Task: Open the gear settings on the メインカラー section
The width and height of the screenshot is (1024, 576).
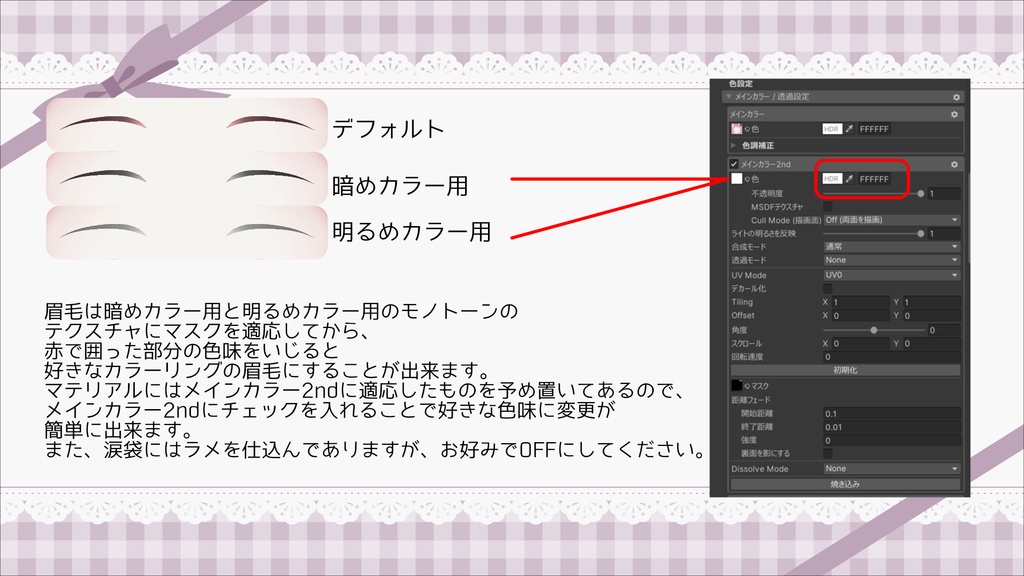Action: [x=957, y=113]
